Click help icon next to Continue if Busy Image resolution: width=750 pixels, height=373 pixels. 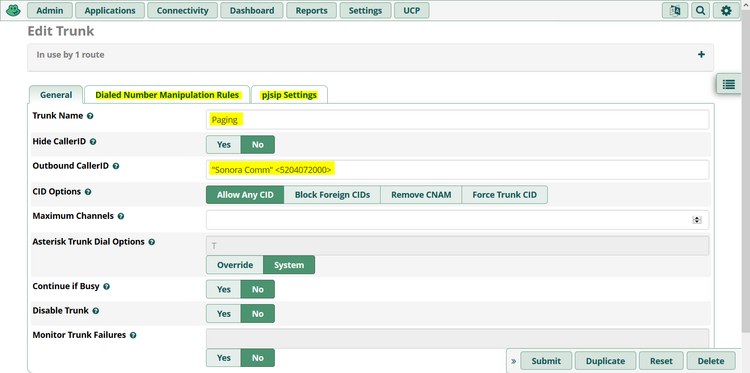106,286
